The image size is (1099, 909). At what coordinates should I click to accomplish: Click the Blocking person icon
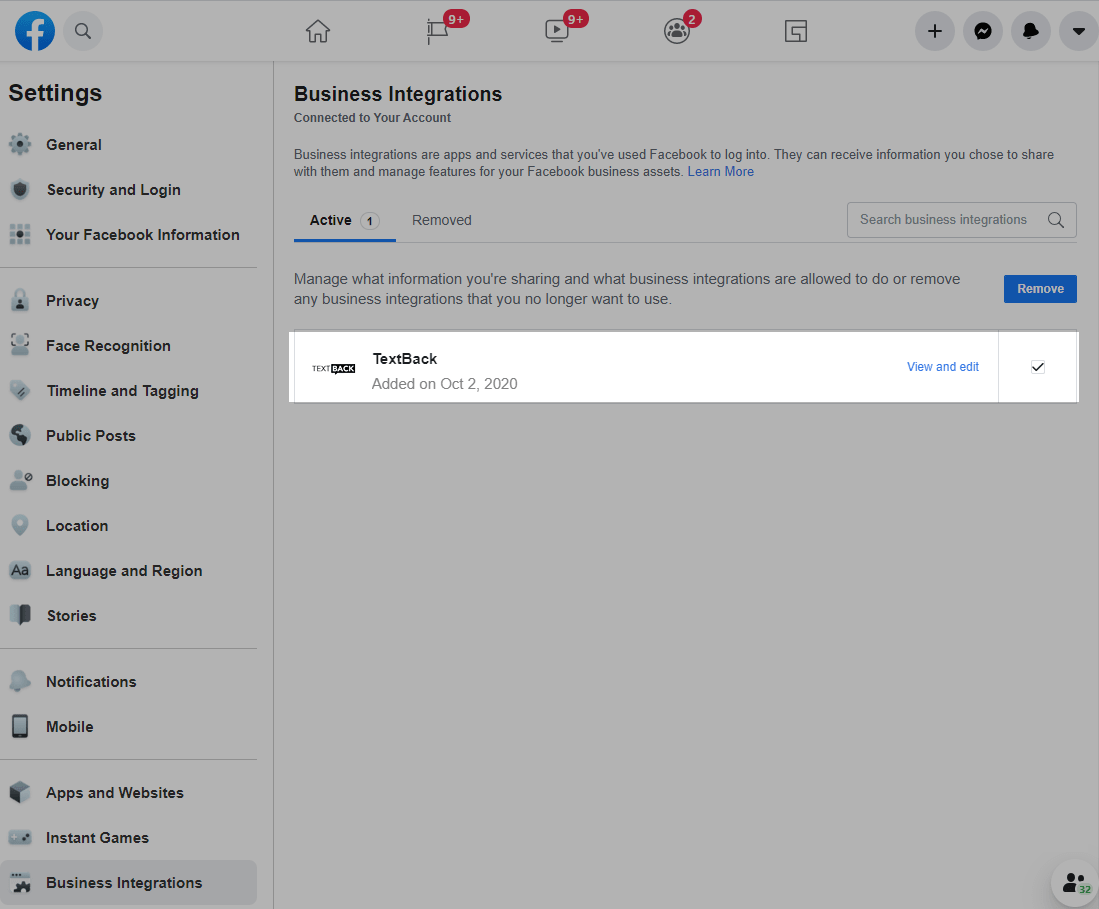(20, 480)
